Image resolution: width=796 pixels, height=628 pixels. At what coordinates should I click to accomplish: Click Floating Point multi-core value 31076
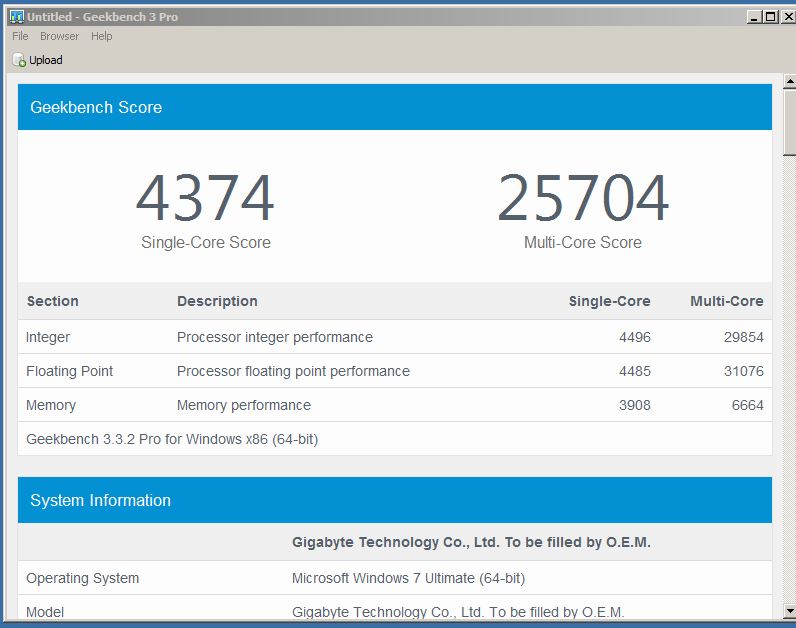744,371
